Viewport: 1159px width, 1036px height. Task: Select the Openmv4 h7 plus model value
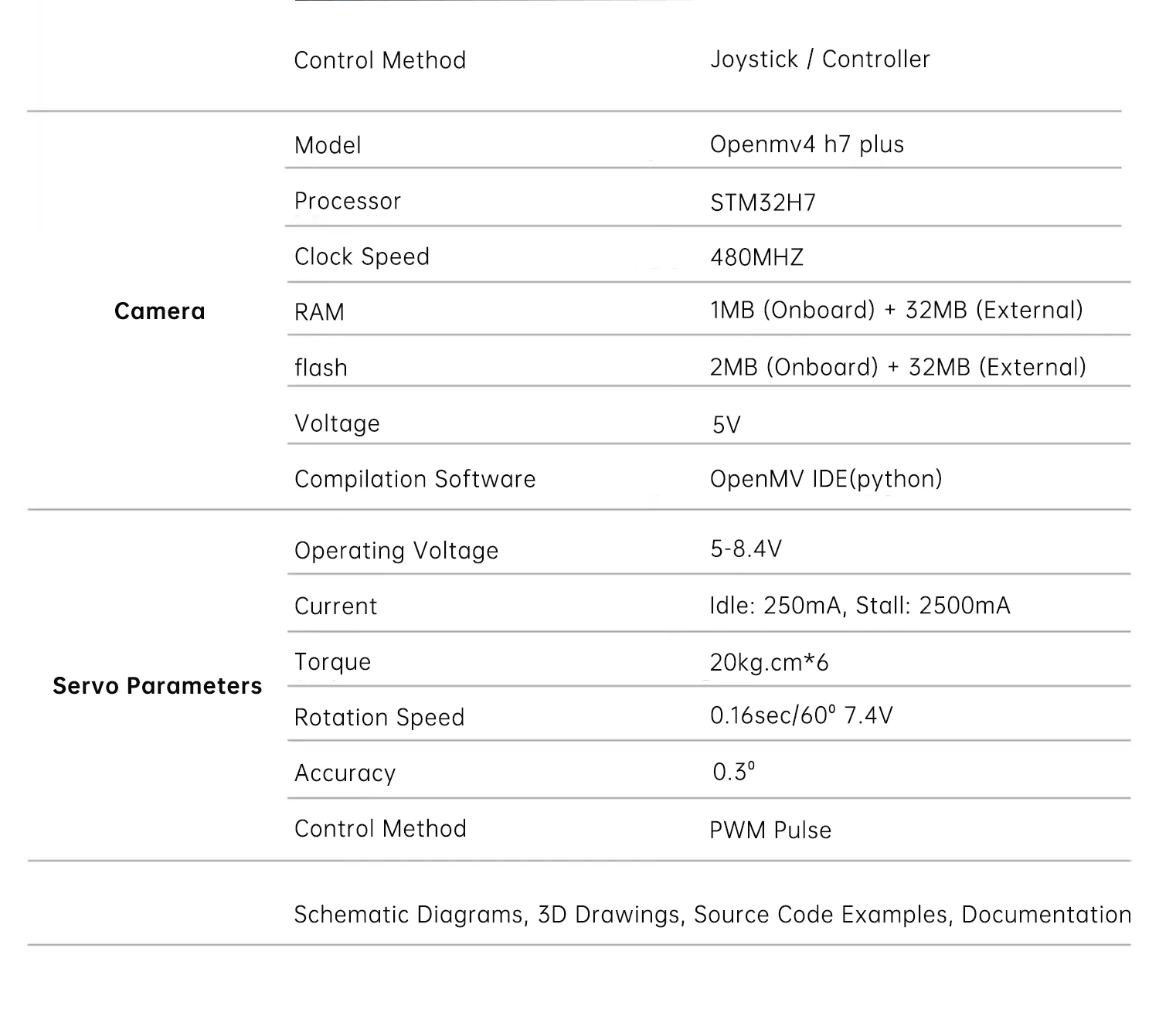click(x=807, y=144)
